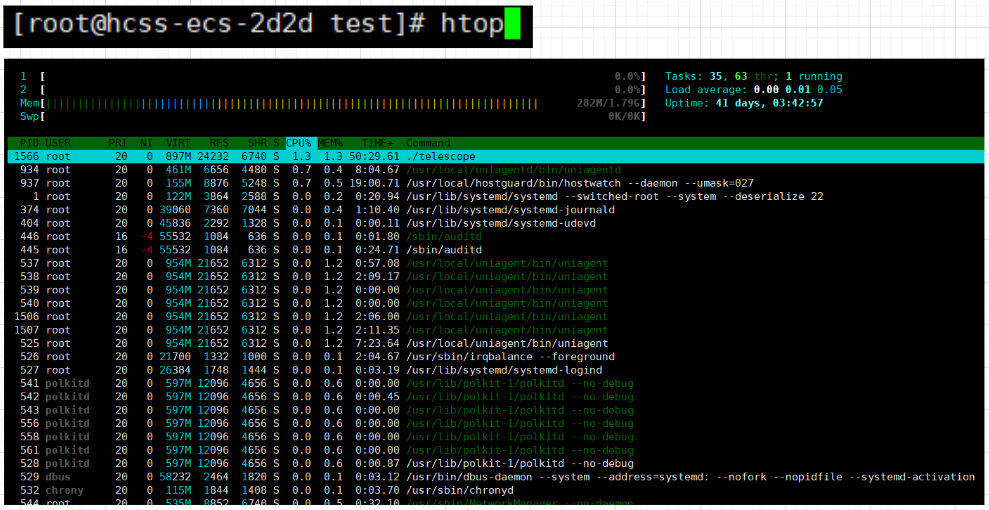Select PID 1 systemd --switched-root row
989x510 pixels.
(496, 196)
